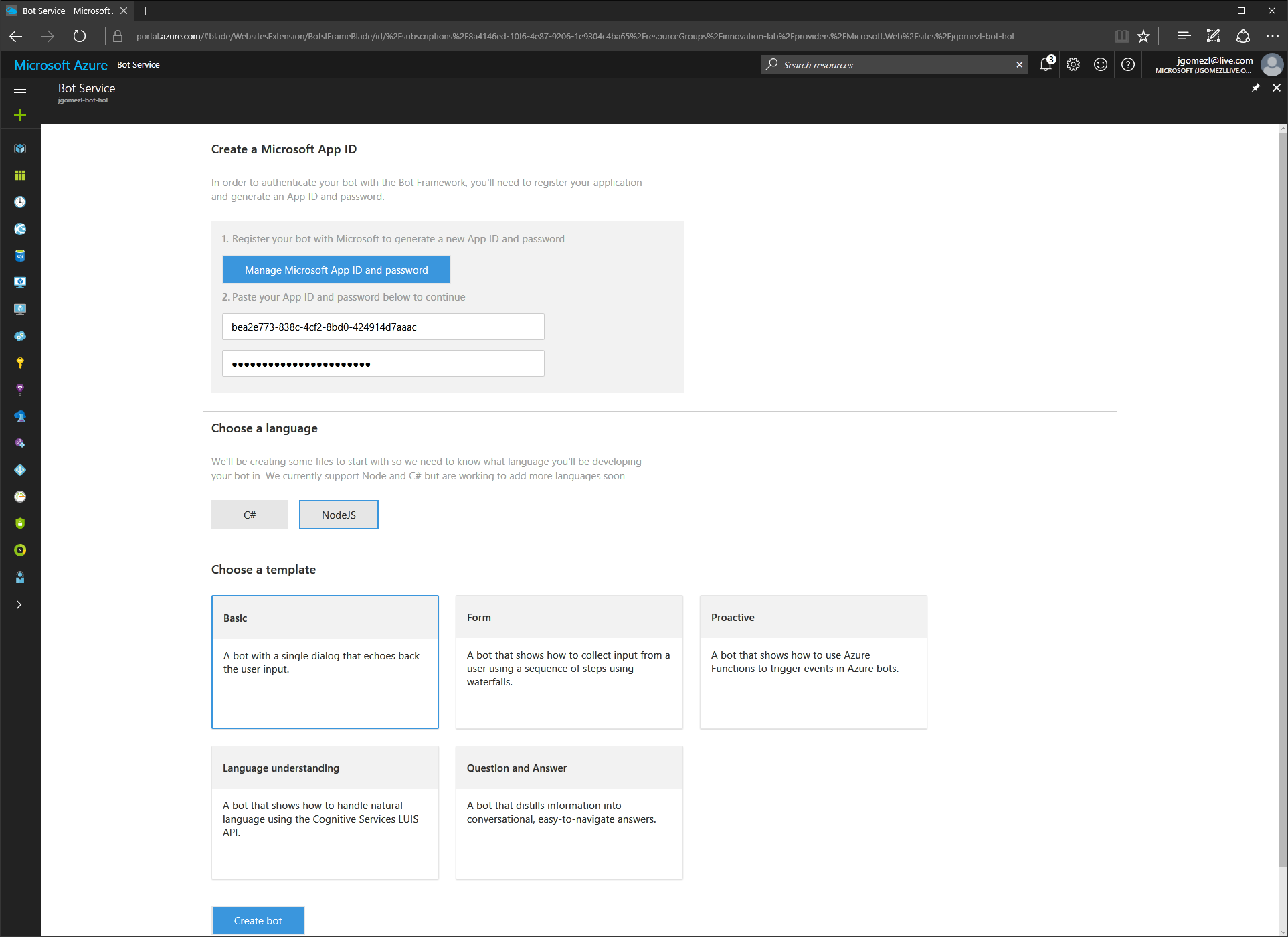1288x937 pixels.
Task: Click the browser Share icon
Action: 1243,36
